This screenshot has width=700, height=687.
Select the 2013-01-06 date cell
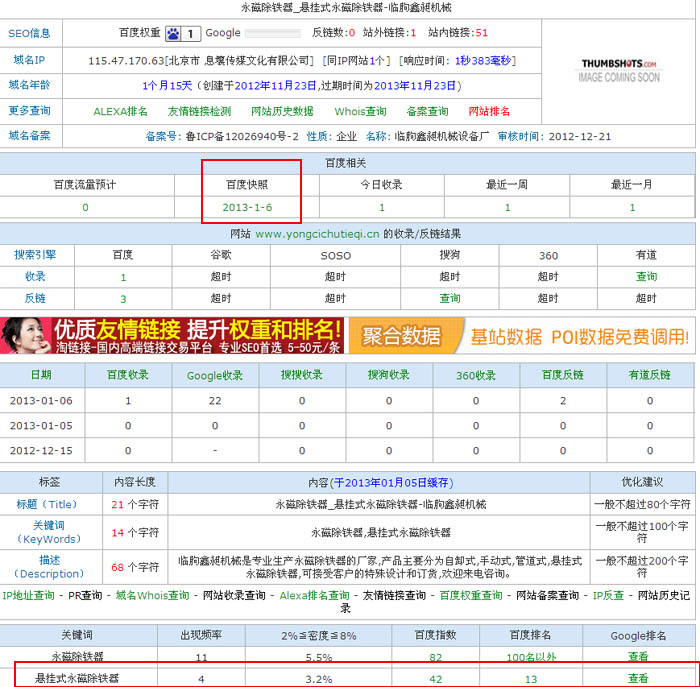41,400
